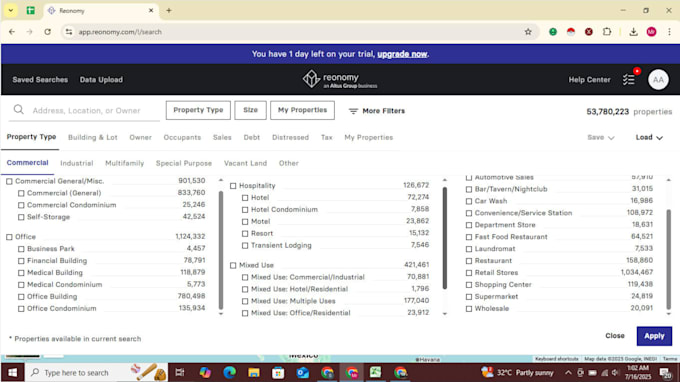This screenshot has width=680, height=382.
Task: Open the checklist tasks icon with notification
Action: 629,79
